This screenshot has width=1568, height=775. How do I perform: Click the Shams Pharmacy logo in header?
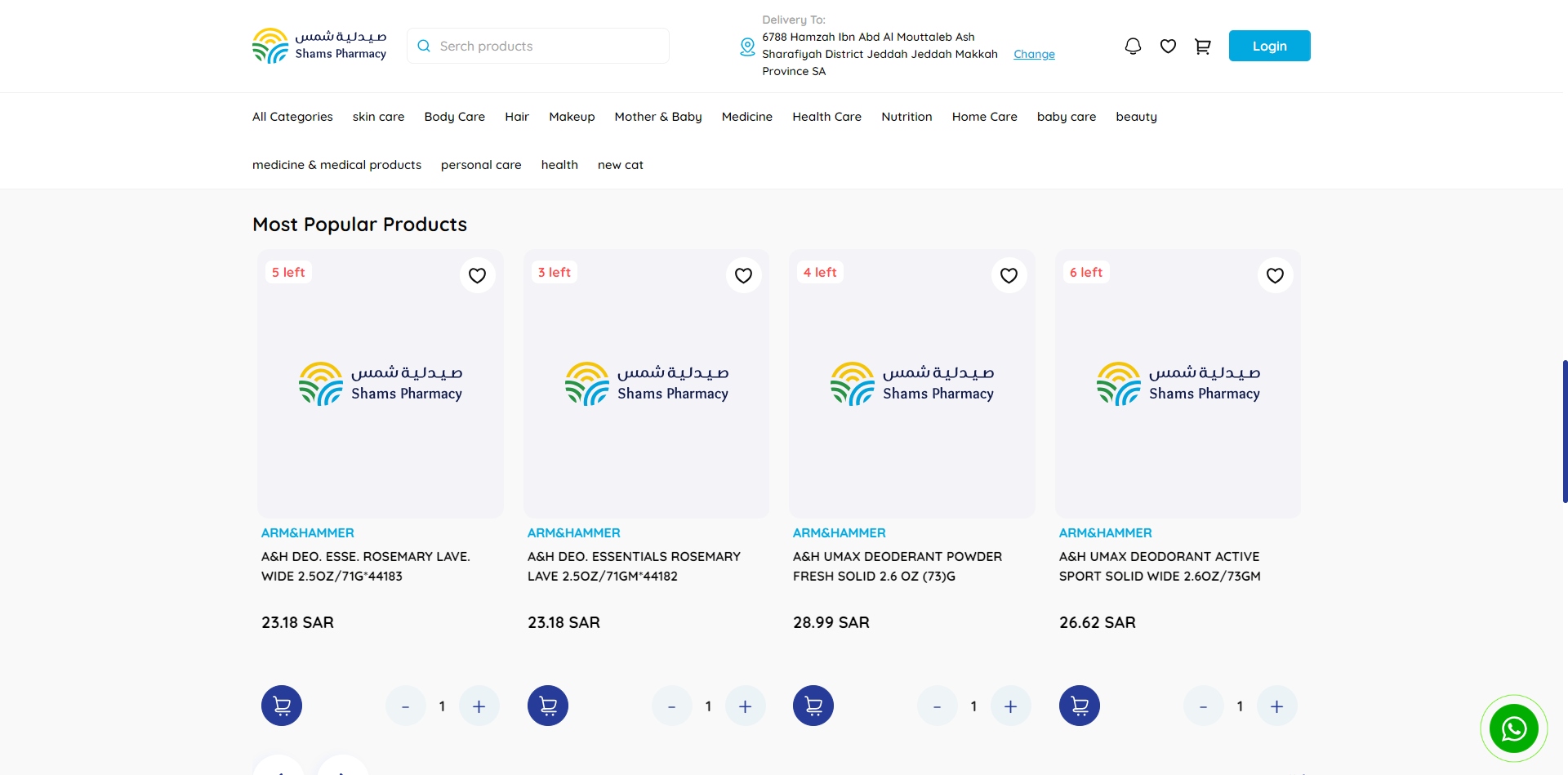pyautogui.click(x=319, y=46)
